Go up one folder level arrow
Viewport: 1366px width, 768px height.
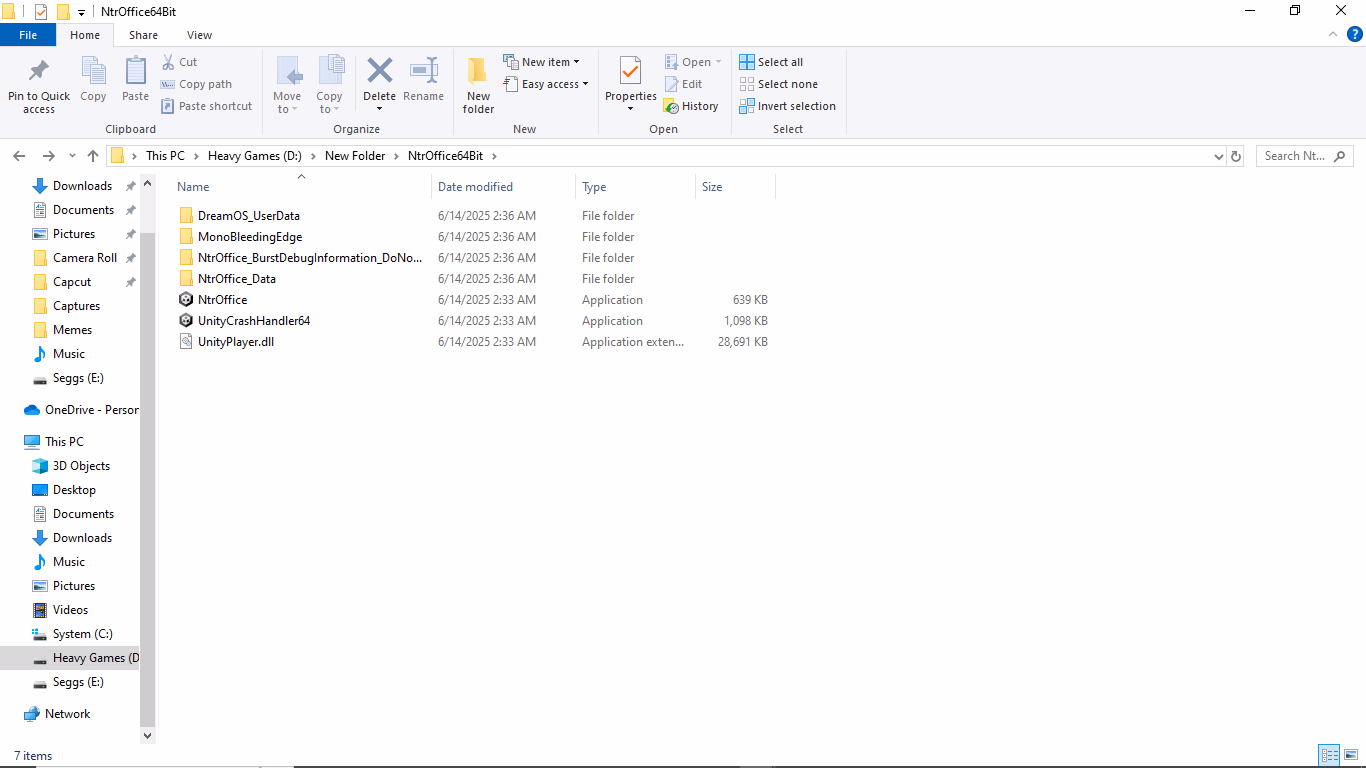click(93, 156)
